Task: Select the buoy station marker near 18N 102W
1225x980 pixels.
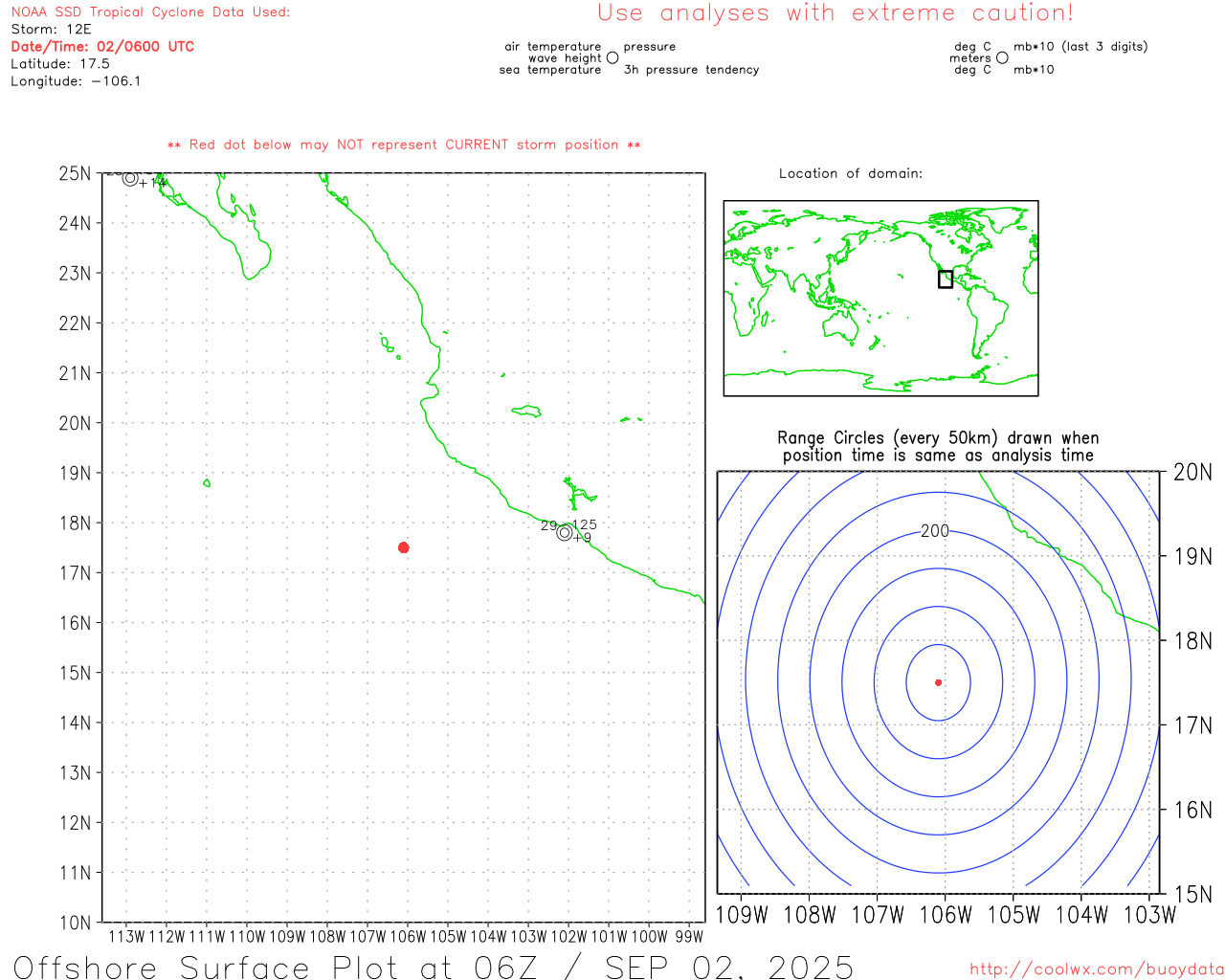Action: pyautogui.click(x=565, y=533)
